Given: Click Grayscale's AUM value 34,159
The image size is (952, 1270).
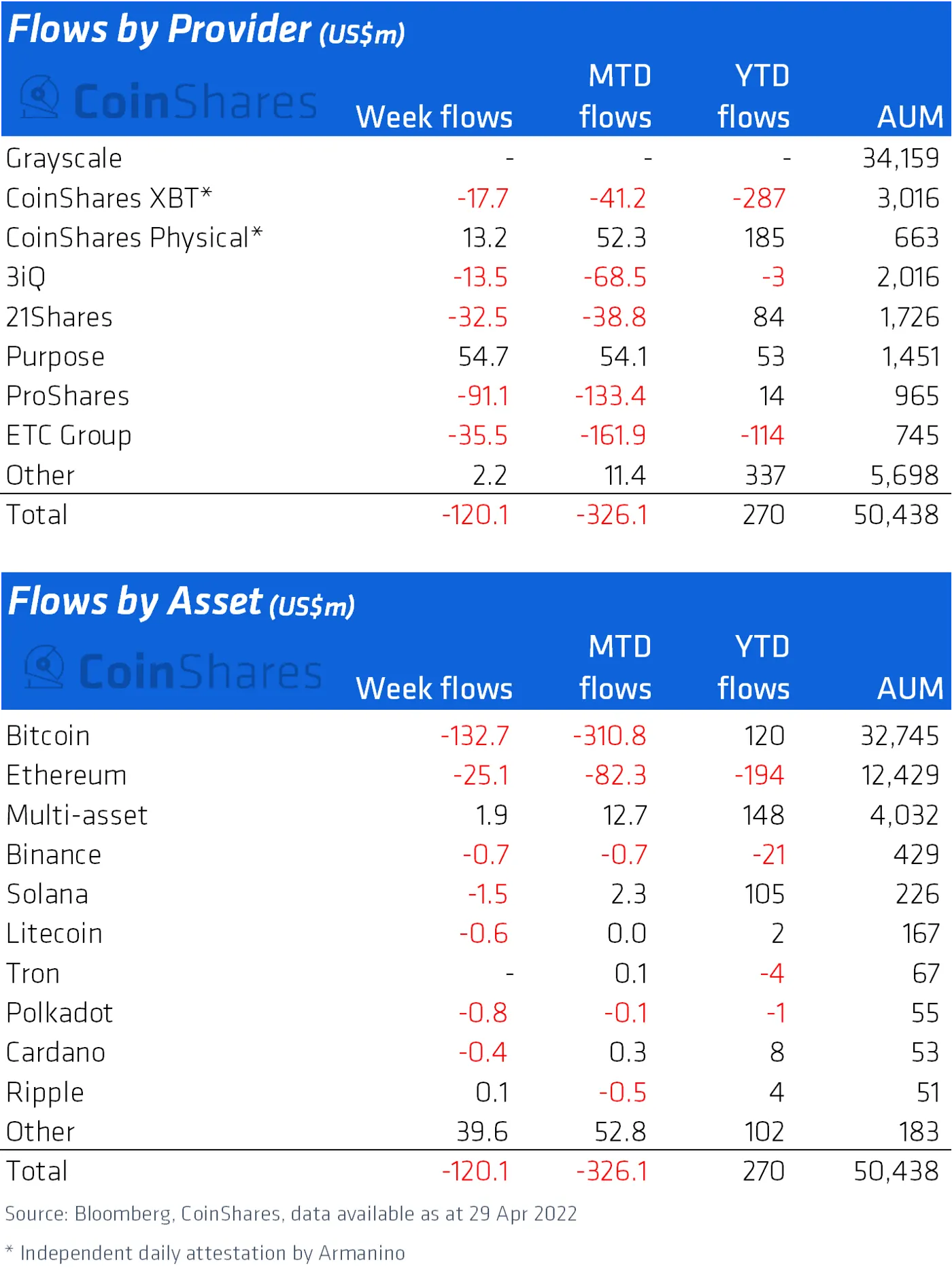Looking at the screenshot, I should pyautogui.click(x=900, y=158).
